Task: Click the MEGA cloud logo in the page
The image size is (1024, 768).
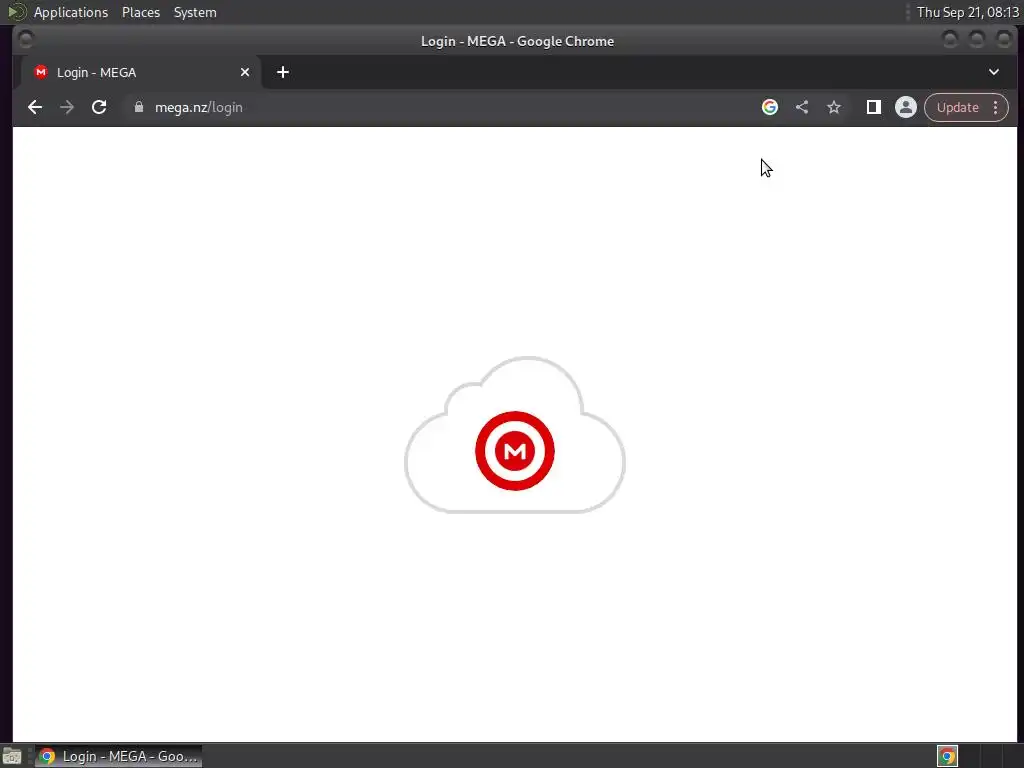Action: 515,436
